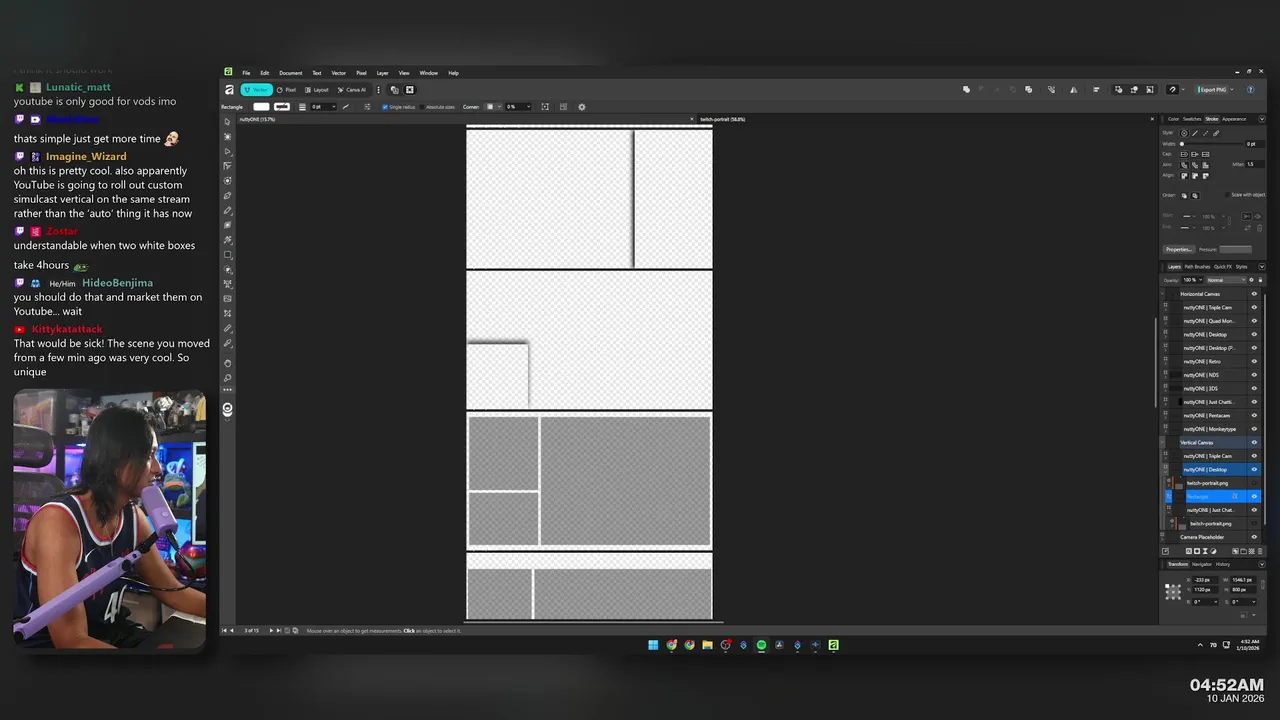Select the Rectangle shape tool
The height and width of the screenshot is (720, 1280).
pos(228,255)
